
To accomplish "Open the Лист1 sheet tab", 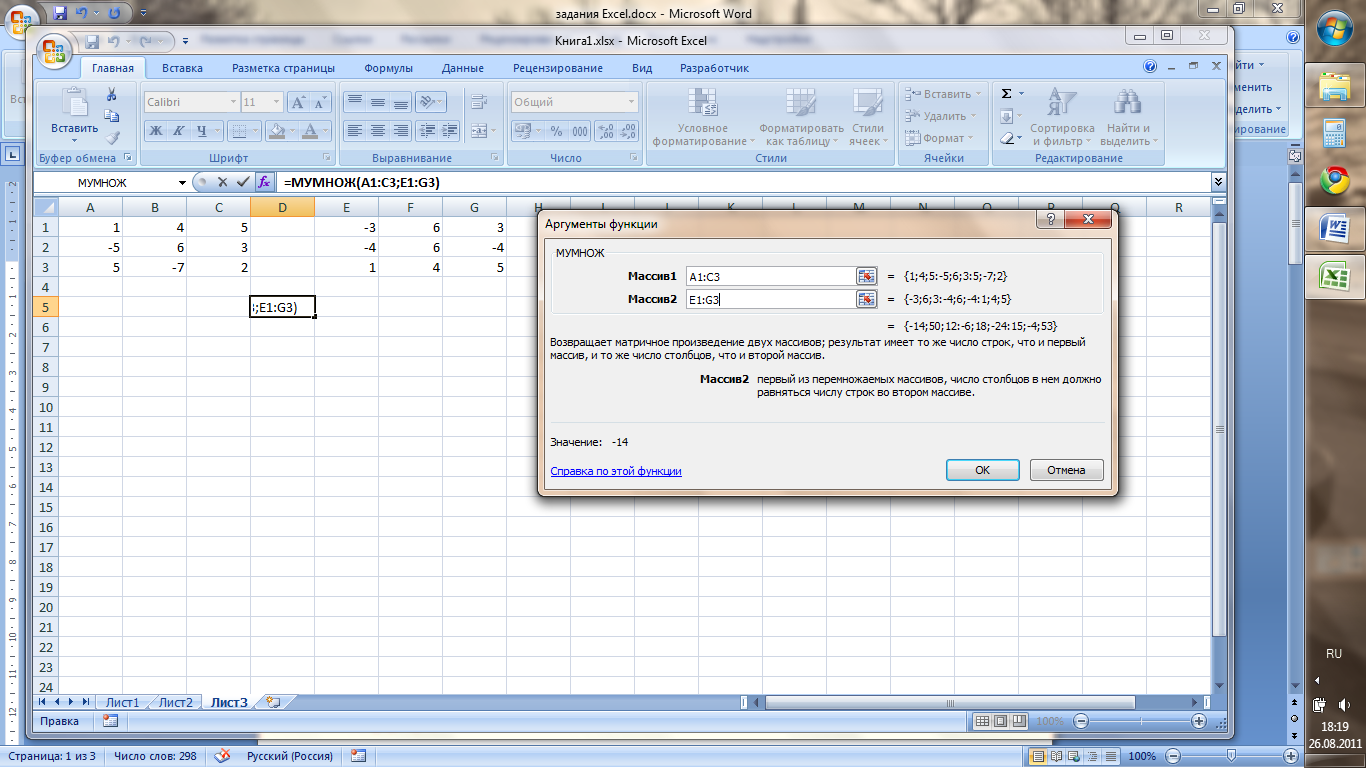I will tap(123, 702).
